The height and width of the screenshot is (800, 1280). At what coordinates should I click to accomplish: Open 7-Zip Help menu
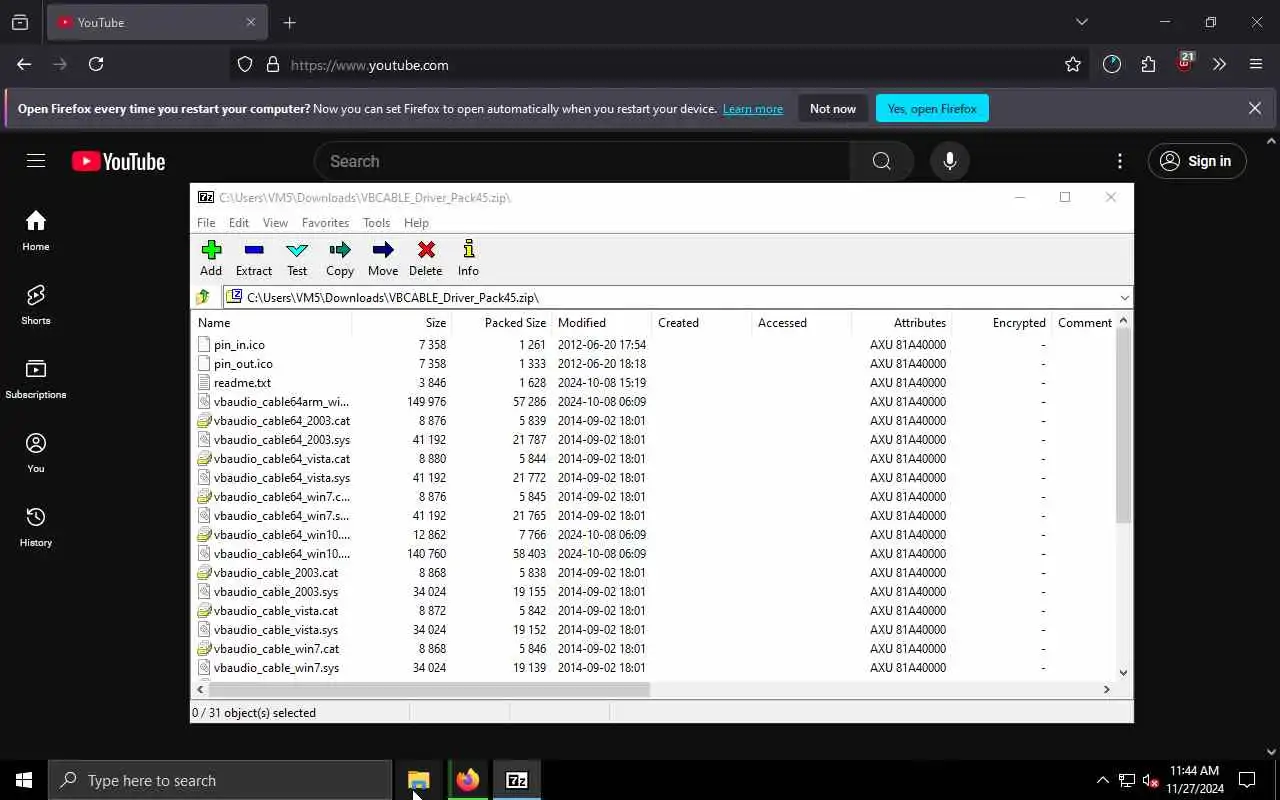pos(416,223)
